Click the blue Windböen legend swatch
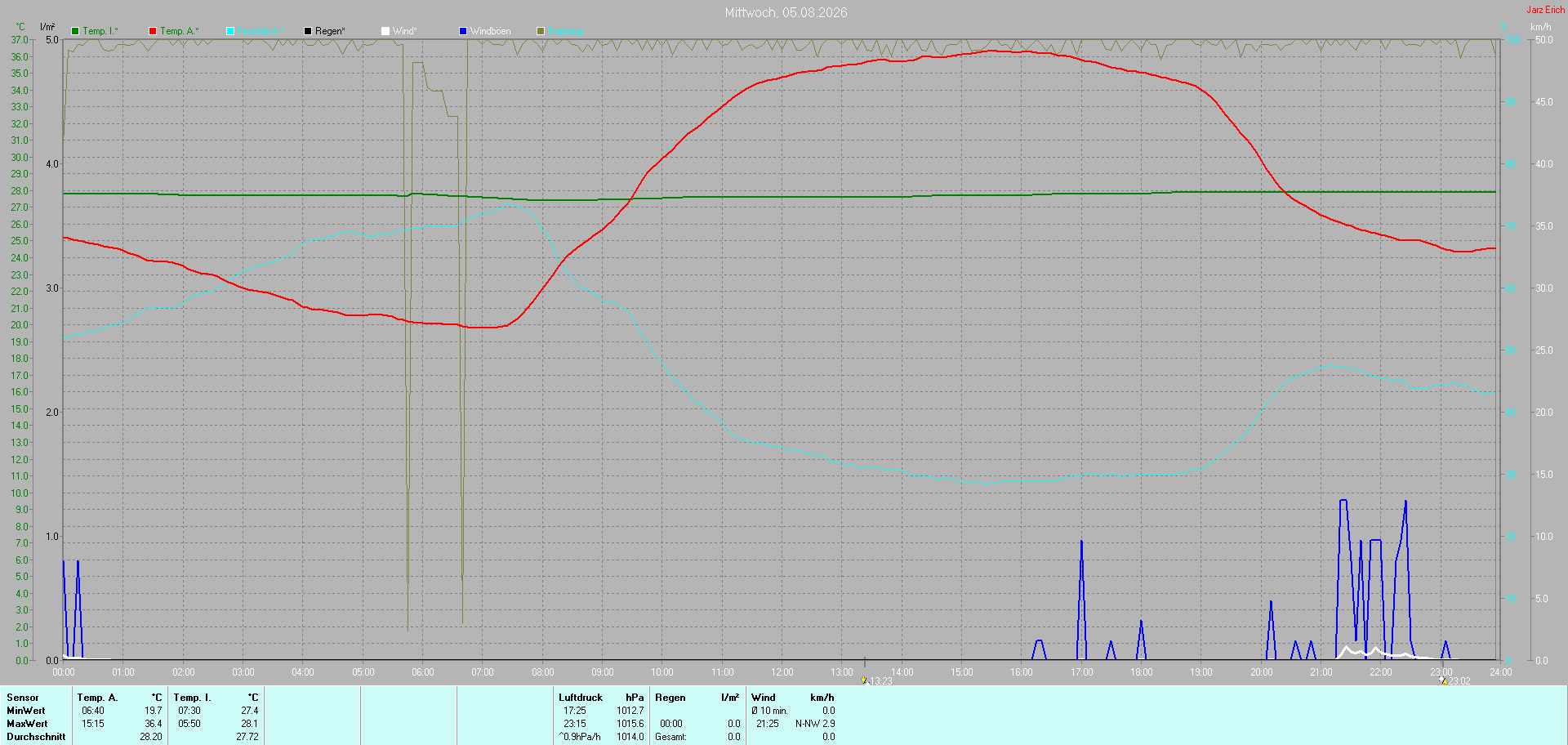This screenshot has height=745, width=1568. [463, 31]
